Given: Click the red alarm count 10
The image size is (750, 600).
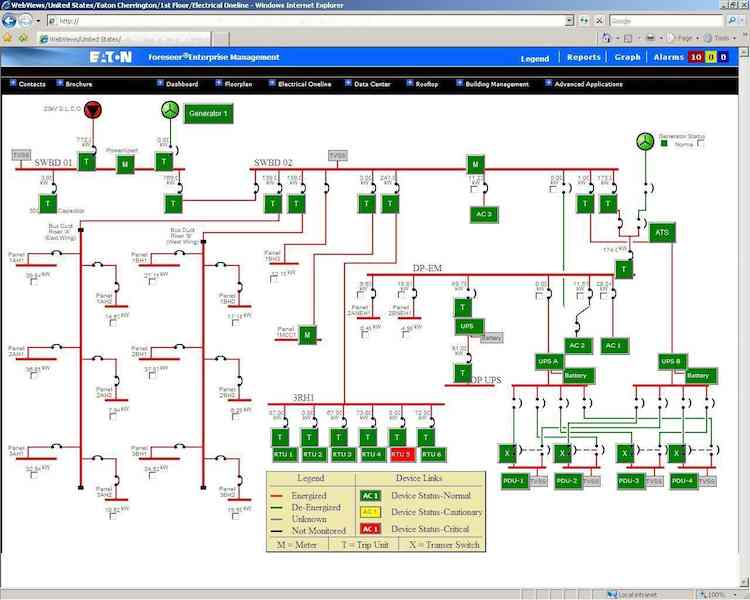Looking at the screenshot, I should pos(696,57).
